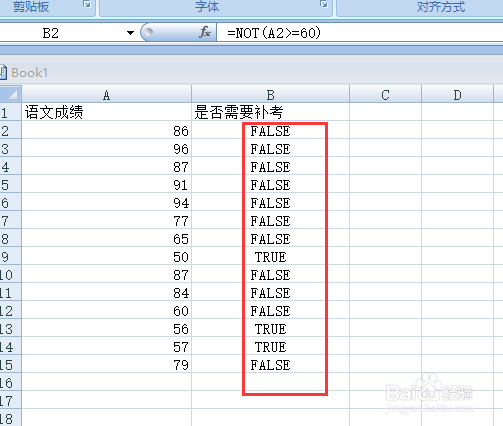
Task: Click the Name Box showing B2
Action: pyautogui.click(x=62, y=33)
